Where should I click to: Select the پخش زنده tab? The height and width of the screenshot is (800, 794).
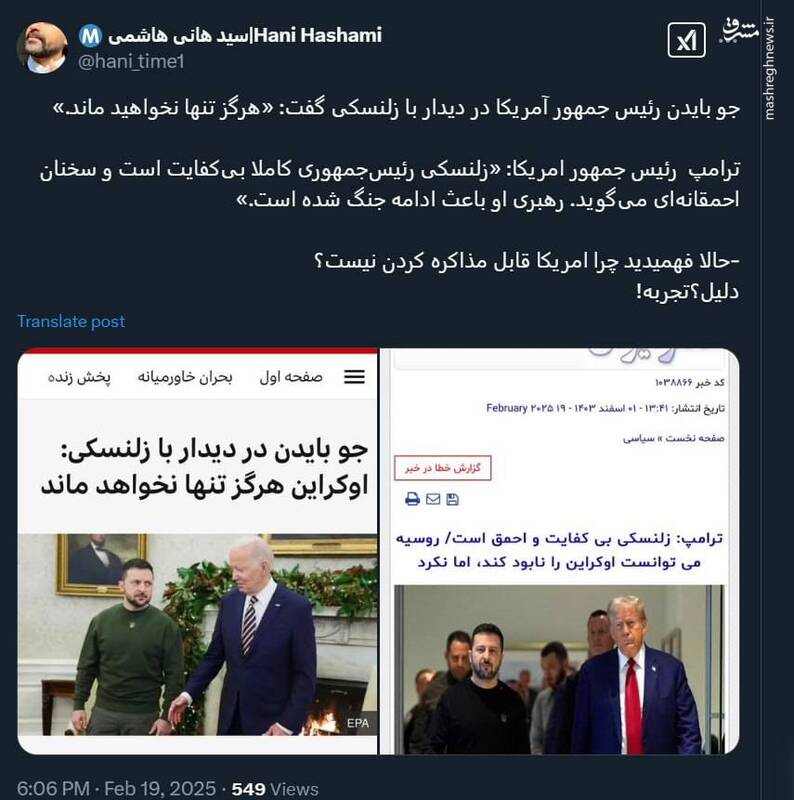click(79, 377)
